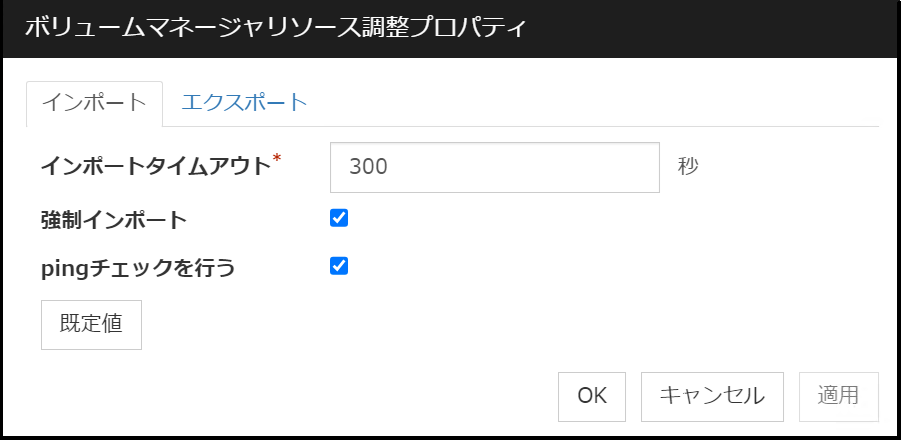The image size is (901, 440).
Task: Click the 秒 unit label
Action: tap(687, 166)
